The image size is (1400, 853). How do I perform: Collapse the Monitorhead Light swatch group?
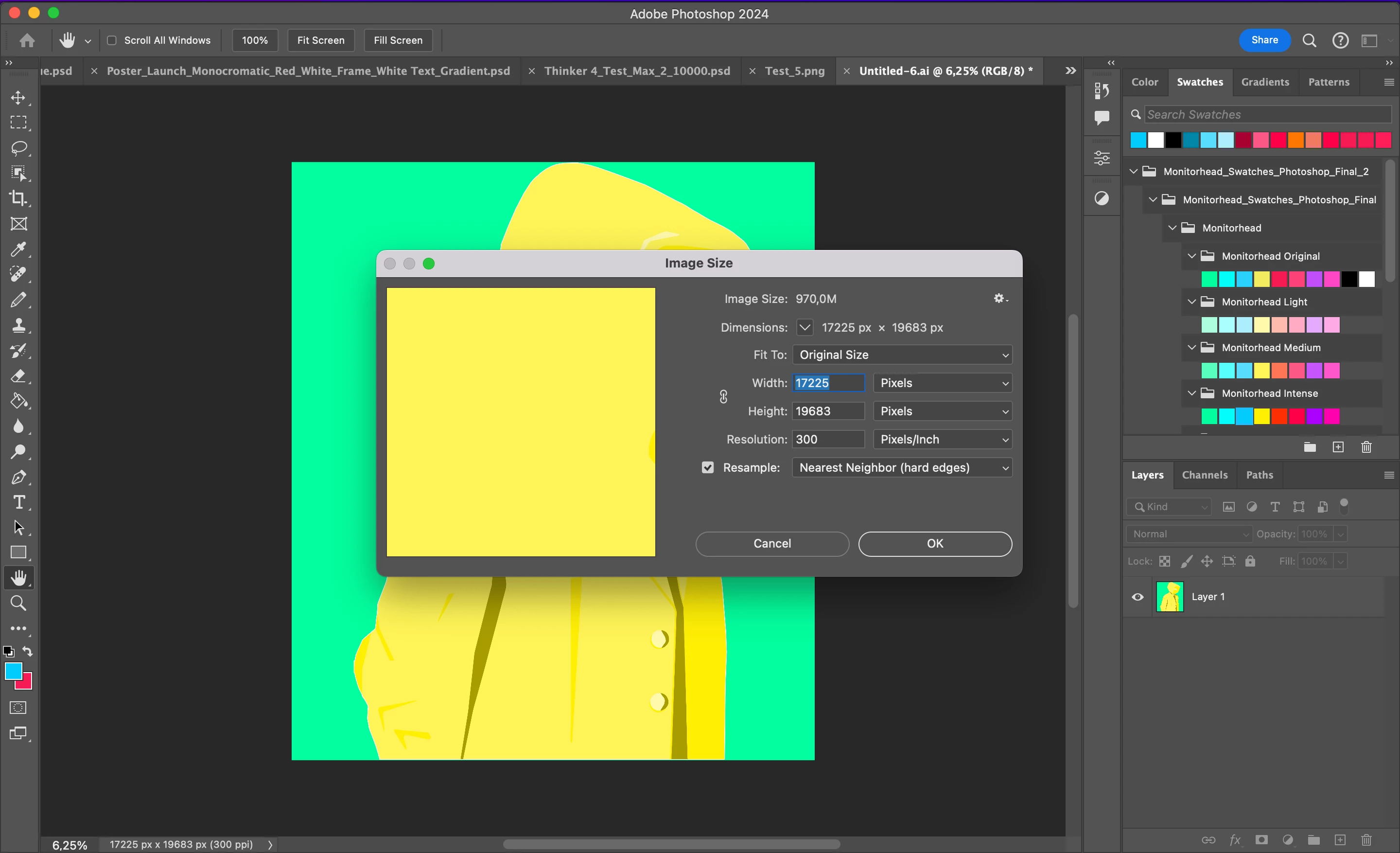click(1191, 302)
